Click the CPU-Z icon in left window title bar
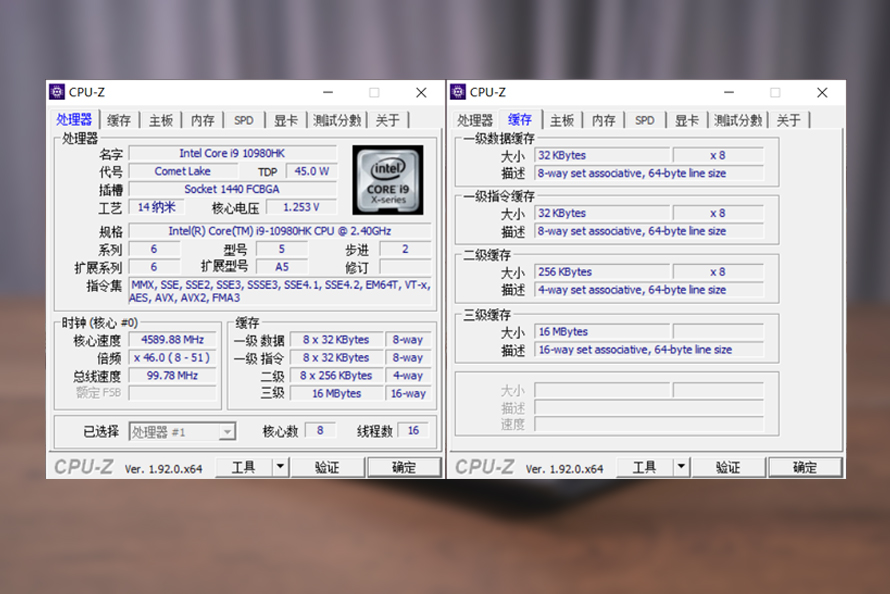 pos(56,92)
